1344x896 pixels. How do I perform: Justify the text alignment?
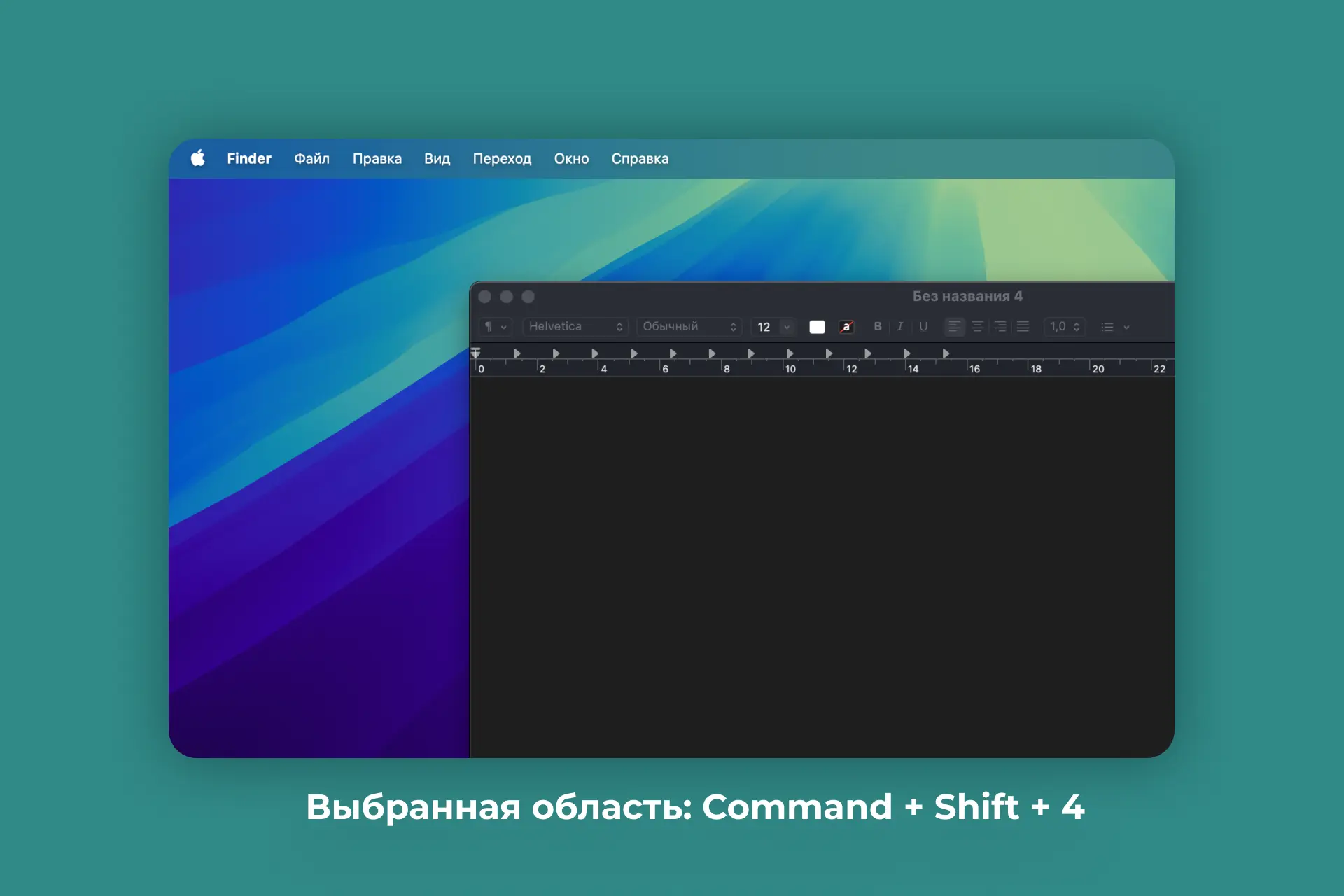[x=1023, y=327]
